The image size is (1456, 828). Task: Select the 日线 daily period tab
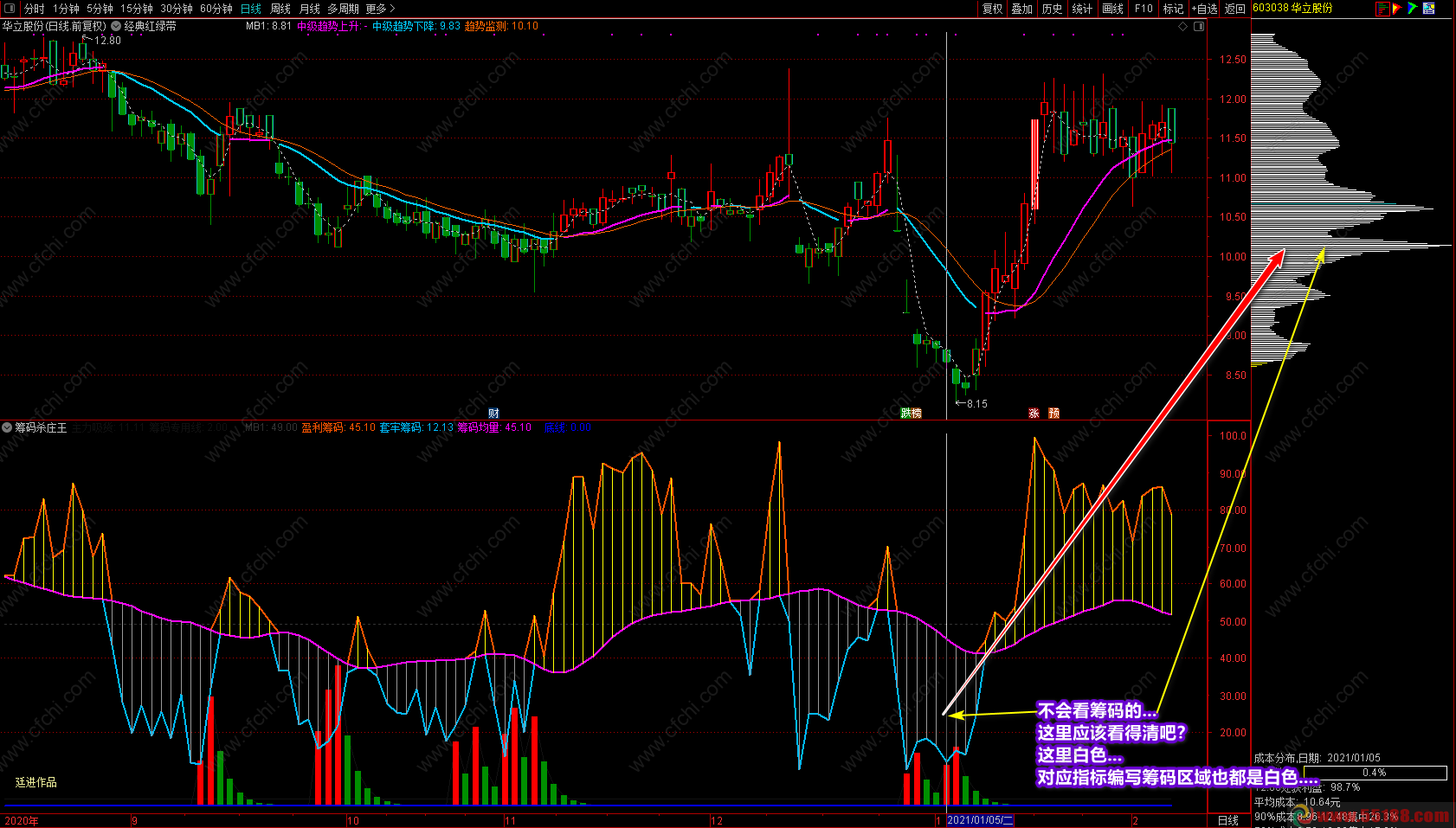251,9
